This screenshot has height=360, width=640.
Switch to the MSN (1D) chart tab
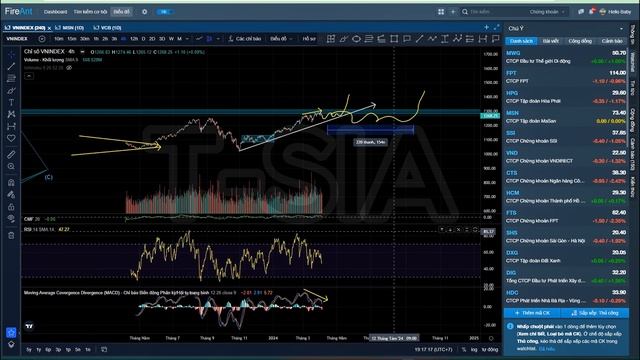click(69, 28)
